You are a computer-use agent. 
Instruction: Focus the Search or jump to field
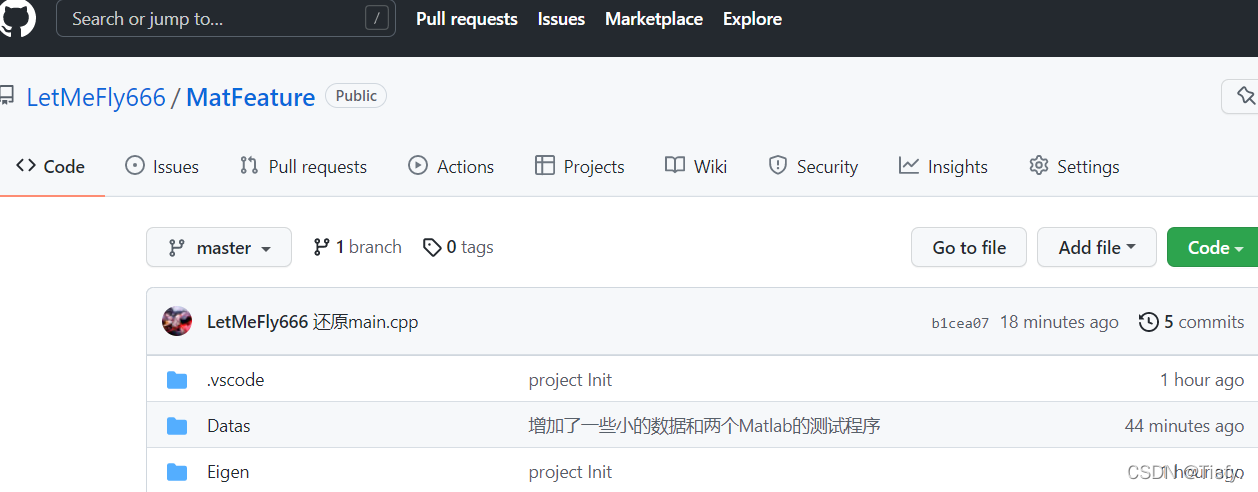[226, 19]
